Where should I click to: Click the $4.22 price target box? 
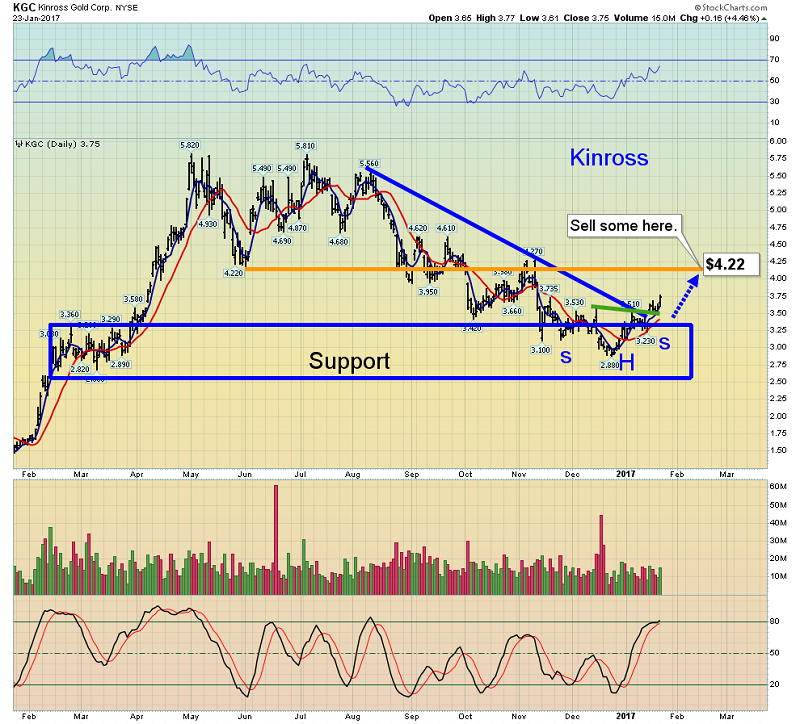731,264
